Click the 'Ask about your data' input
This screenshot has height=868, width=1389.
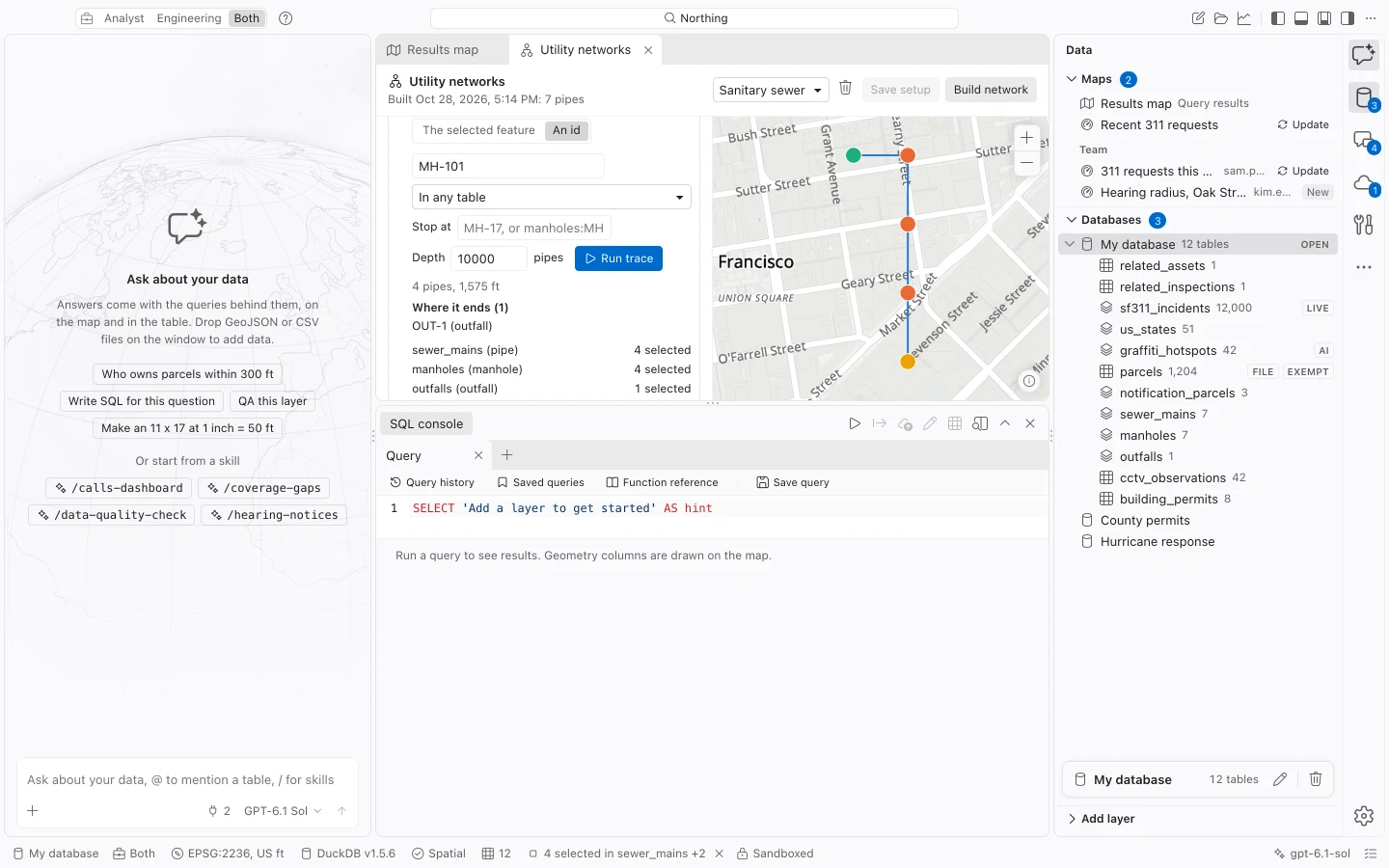tap(187, 779)
